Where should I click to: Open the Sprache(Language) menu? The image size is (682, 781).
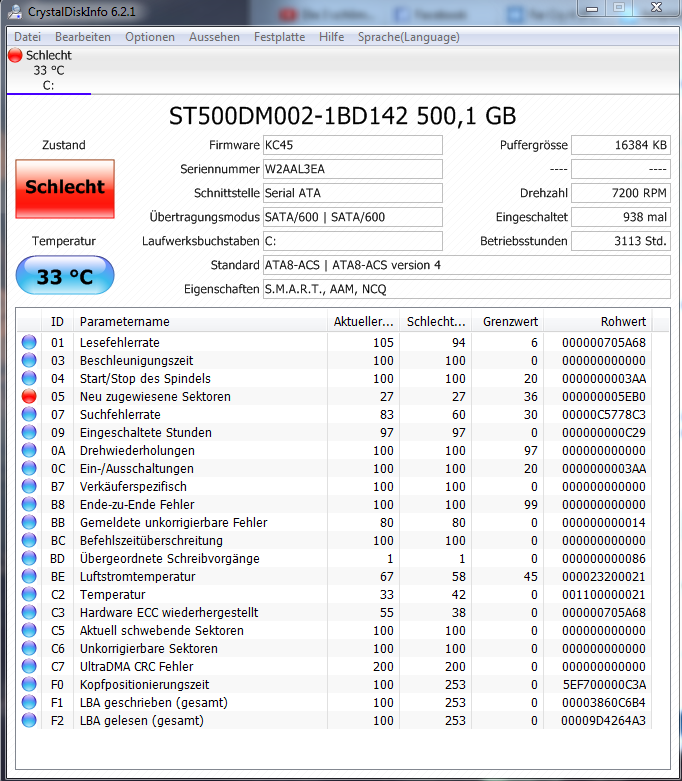[409, 37]
